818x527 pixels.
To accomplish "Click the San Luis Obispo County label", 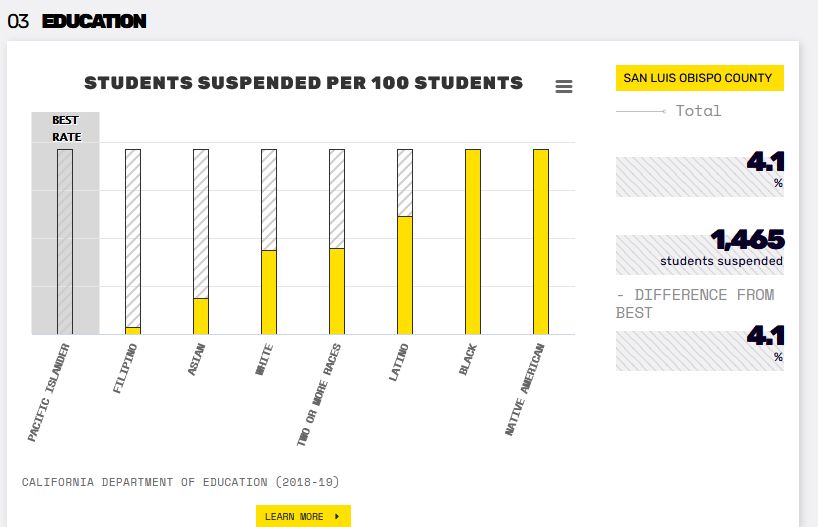I will pos(700,78).
